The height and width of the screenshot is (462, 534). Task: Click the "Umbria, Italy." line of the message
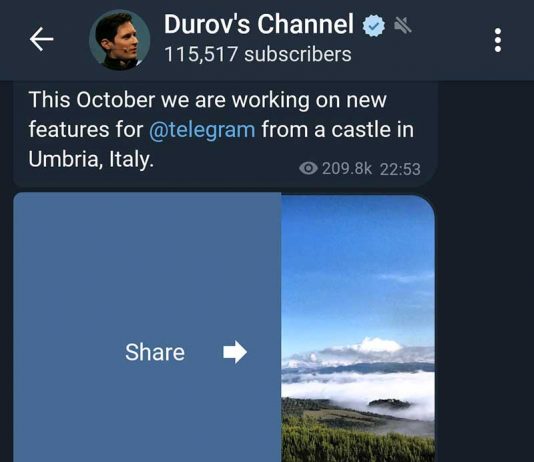click(91, 159)
